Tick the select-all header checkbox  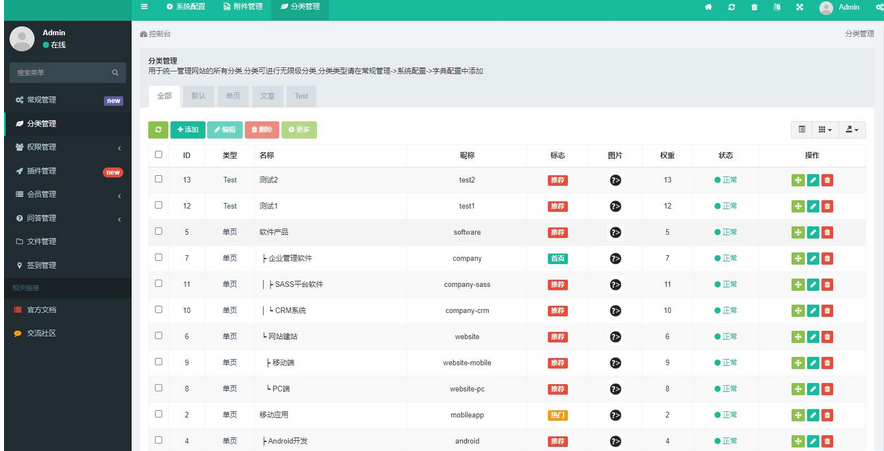tap(158, 154)
